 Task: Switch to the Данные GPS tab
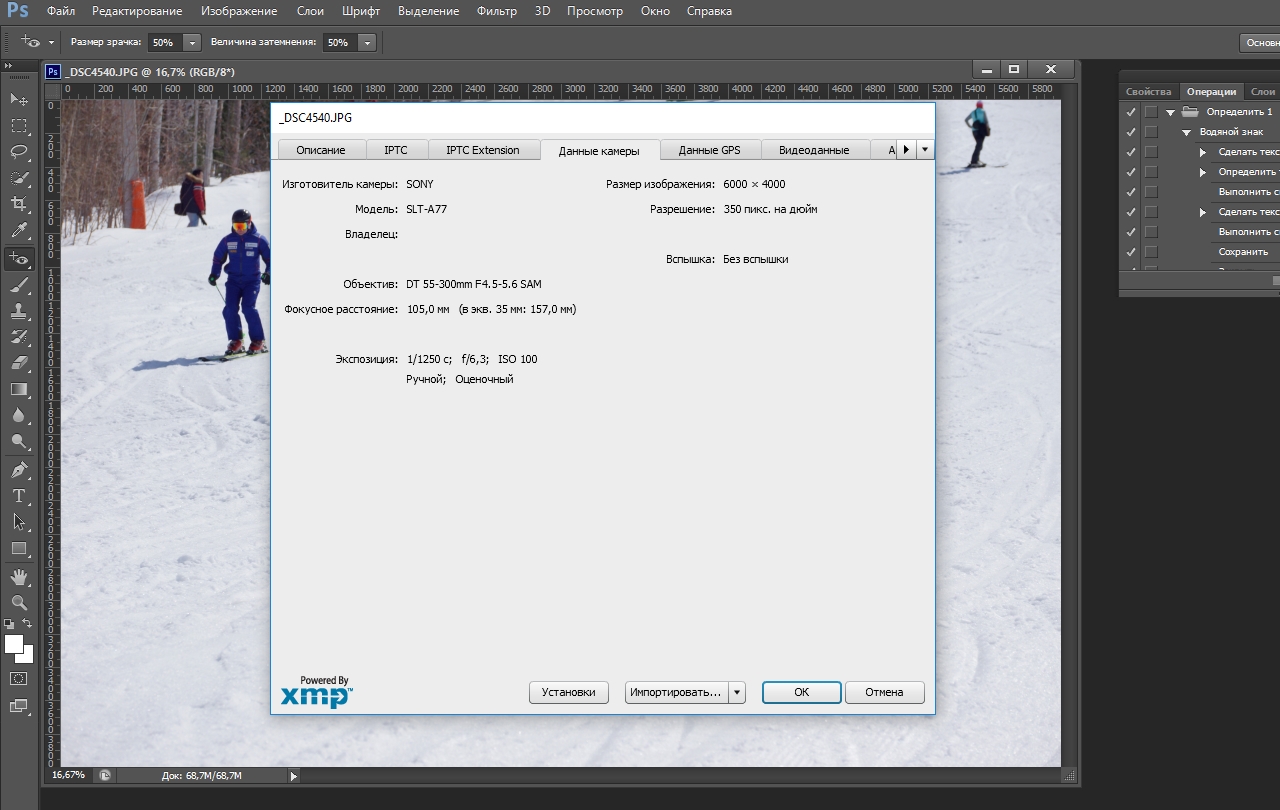(709, 150)
